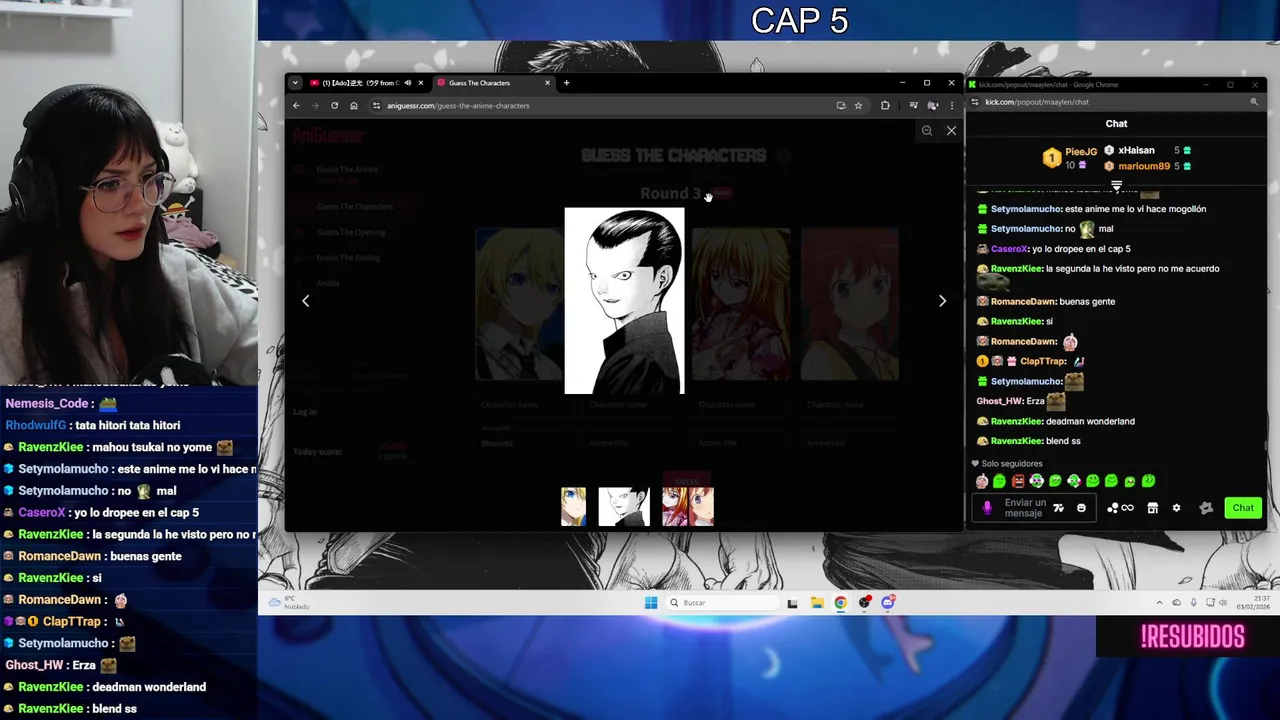Open the Windows Start menu
Screen dimensions: 1280x720
(651, 602)
